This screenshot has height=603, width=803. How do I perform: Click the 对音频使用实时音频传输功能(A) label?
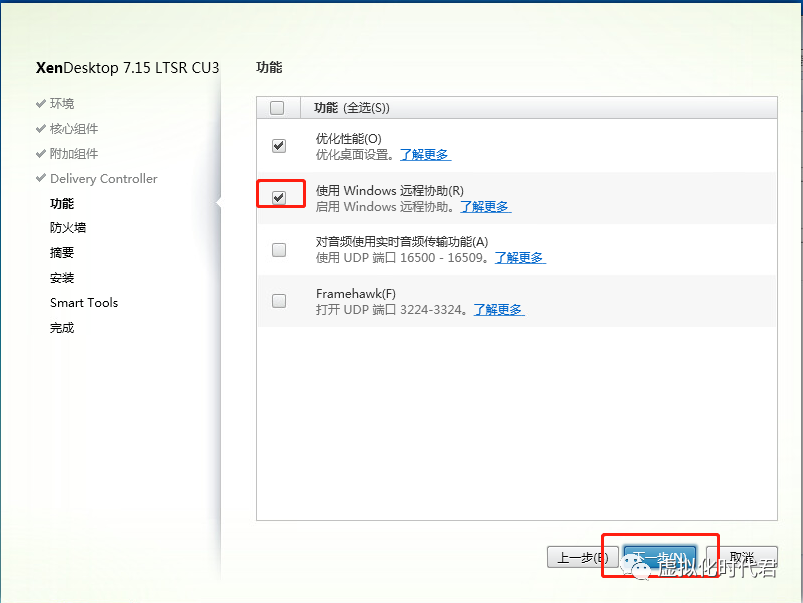(402, 242)
